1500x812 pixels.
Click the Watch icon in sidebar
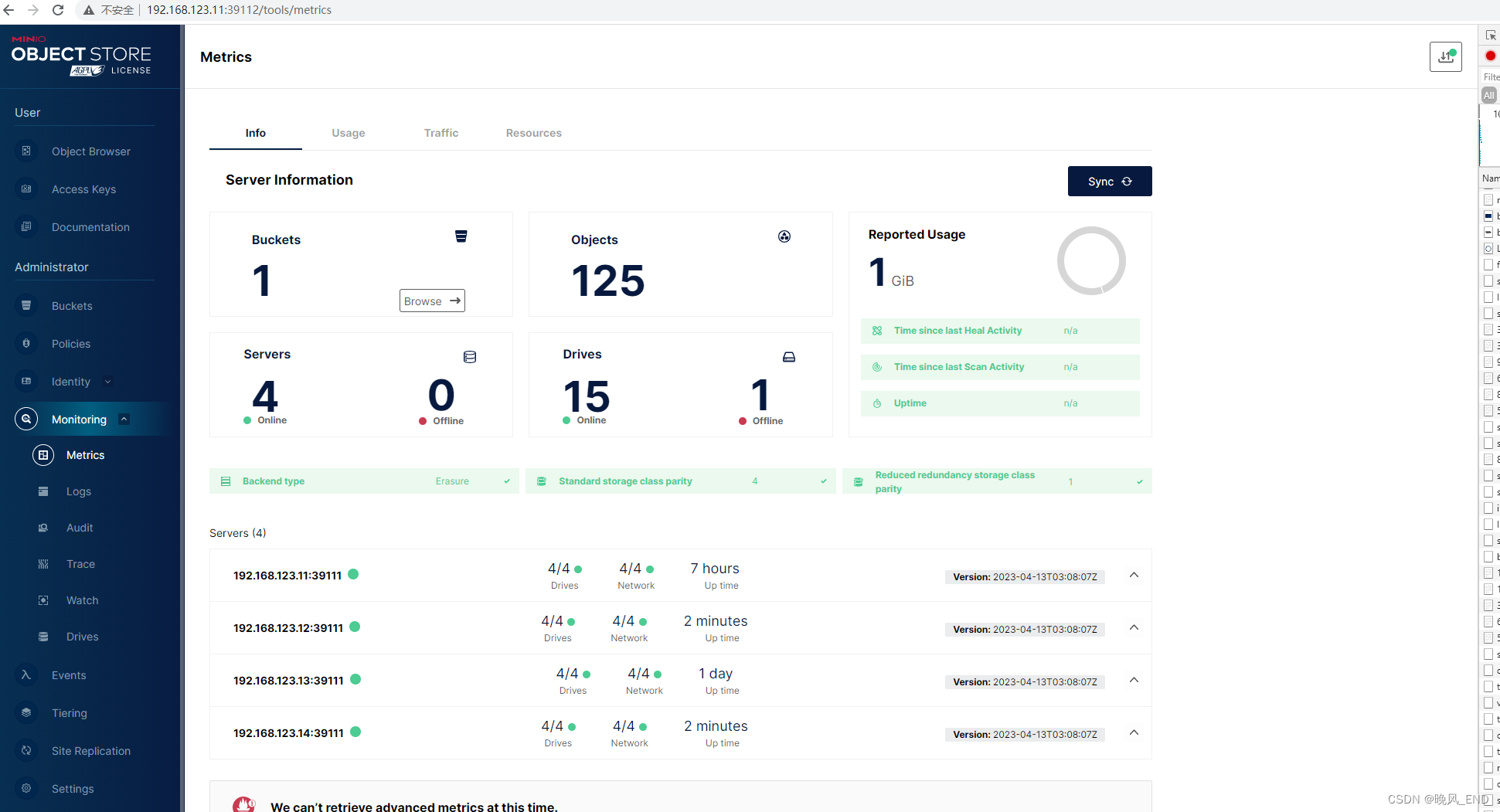[43, 600]
